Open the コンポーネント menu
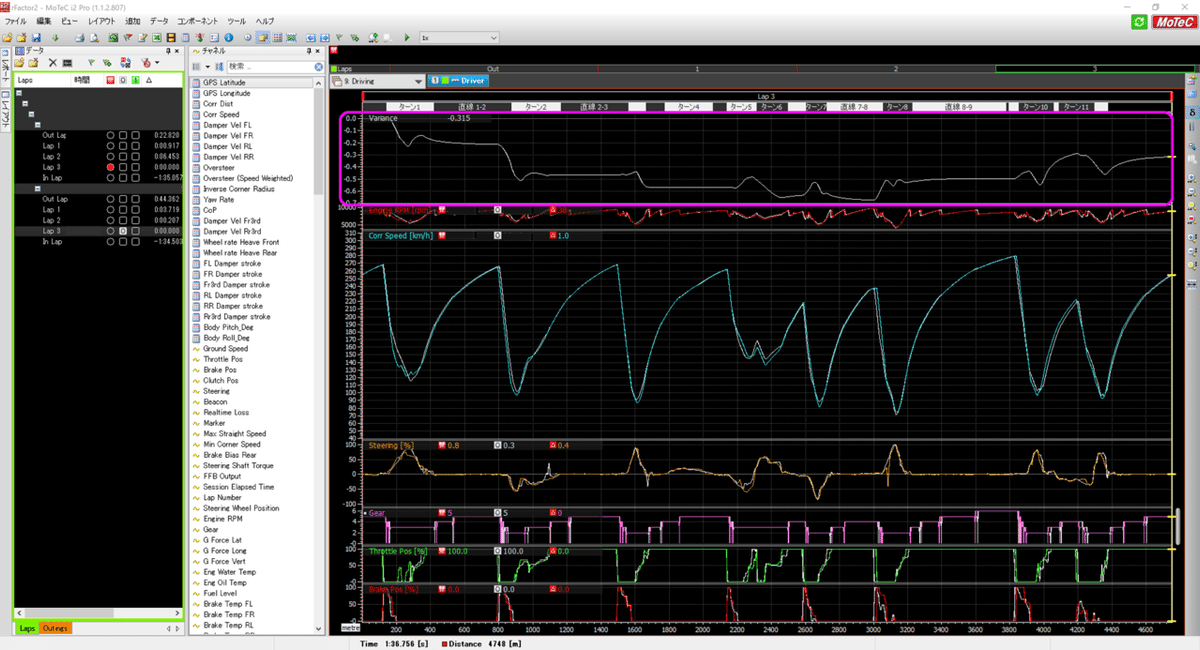 click(197, 21)
